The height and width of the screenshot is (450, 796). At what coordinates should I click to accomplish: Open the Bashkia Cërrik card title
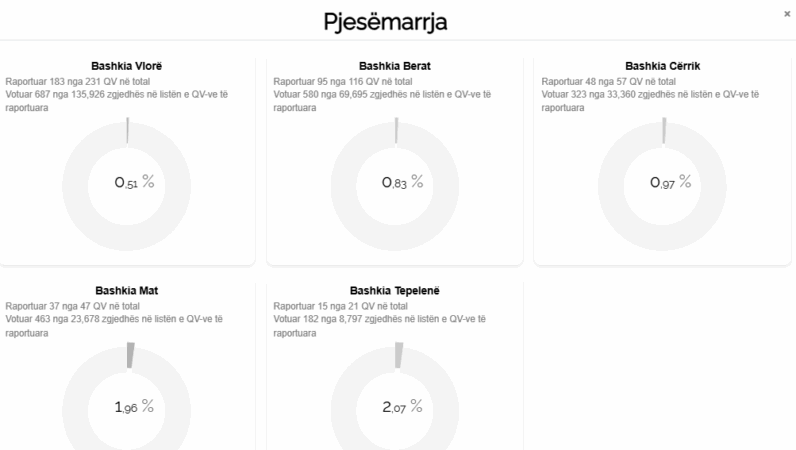click(x=662, y=66)
